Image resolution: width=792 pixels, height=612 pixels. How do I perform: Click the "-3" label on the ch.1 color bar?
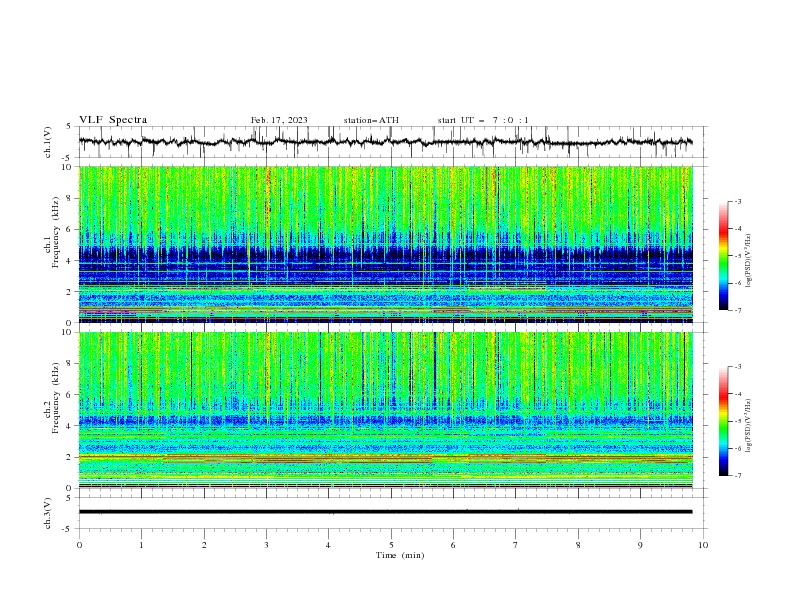tap(738, 201)
